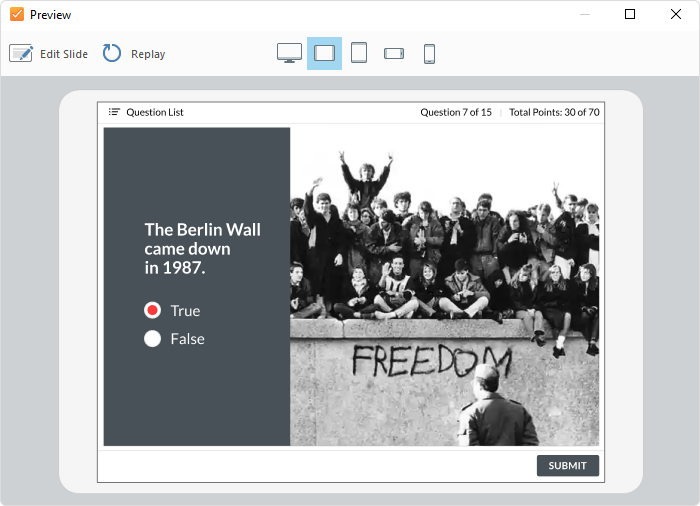
Task: Click the Replay label
Action: click(148, 54)
